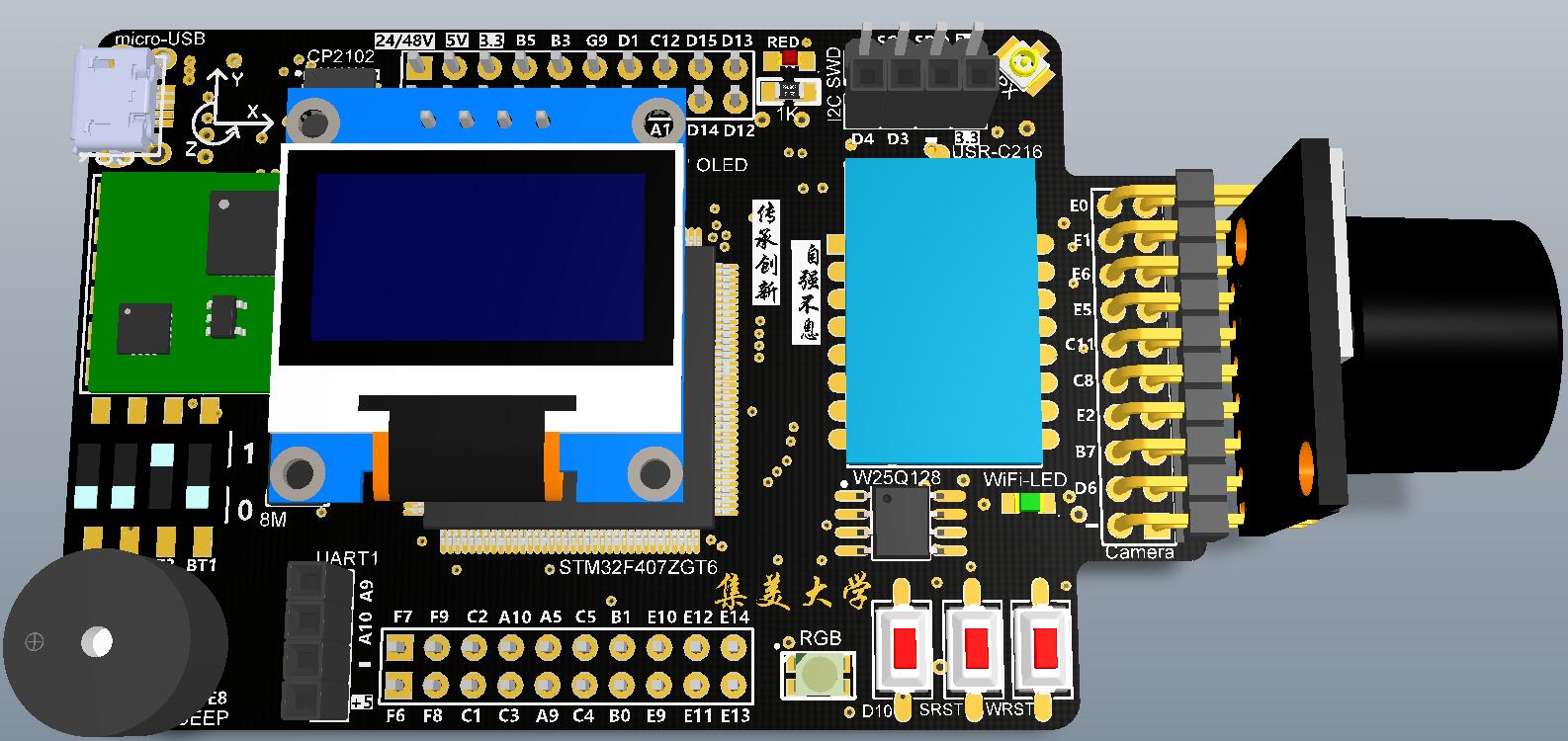Select the UART1 black pin header
This screenshot has height=741, width=1568.
point(318,640)
